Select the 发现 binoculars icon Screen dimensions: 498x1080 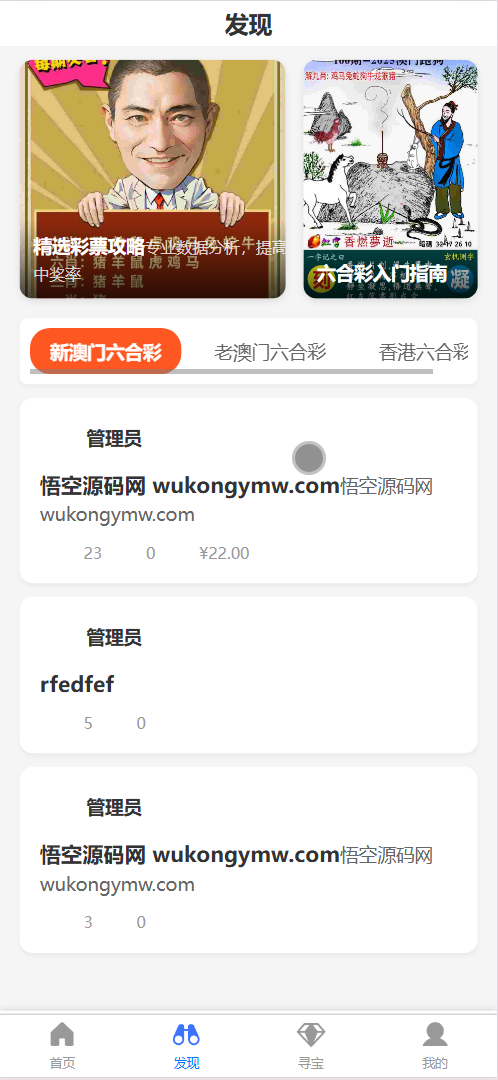[x=187, y=1034]
